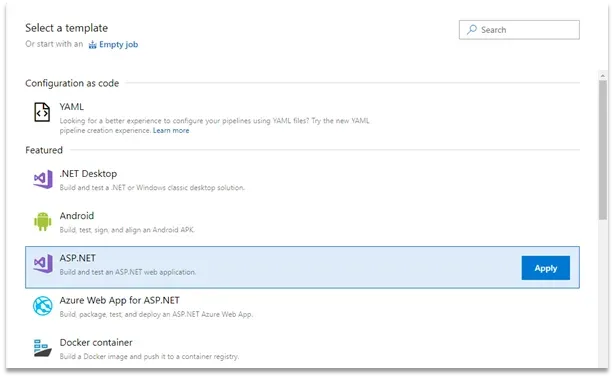The height and width of the screenshot is (378, 614).
Task: Select Azure Web App for ASP.NET title
Action: pyautogui.click(x=119, y=300)
